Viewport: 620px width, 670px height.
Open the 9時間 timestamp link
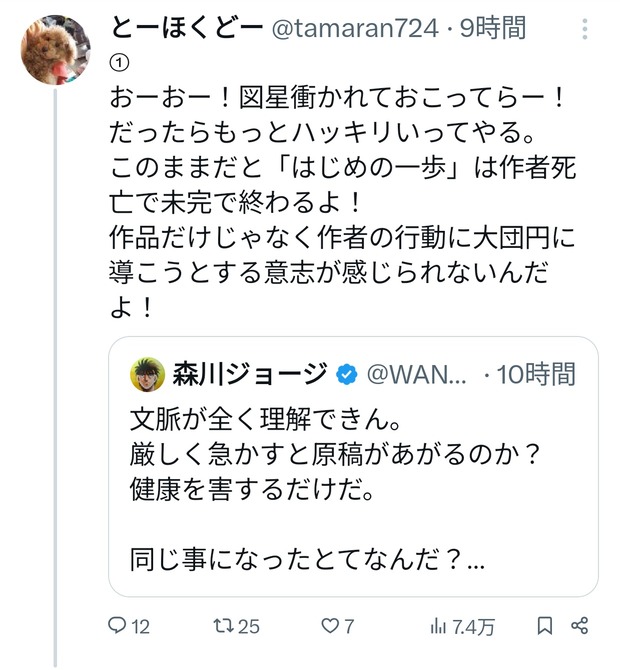click(493, 28)
